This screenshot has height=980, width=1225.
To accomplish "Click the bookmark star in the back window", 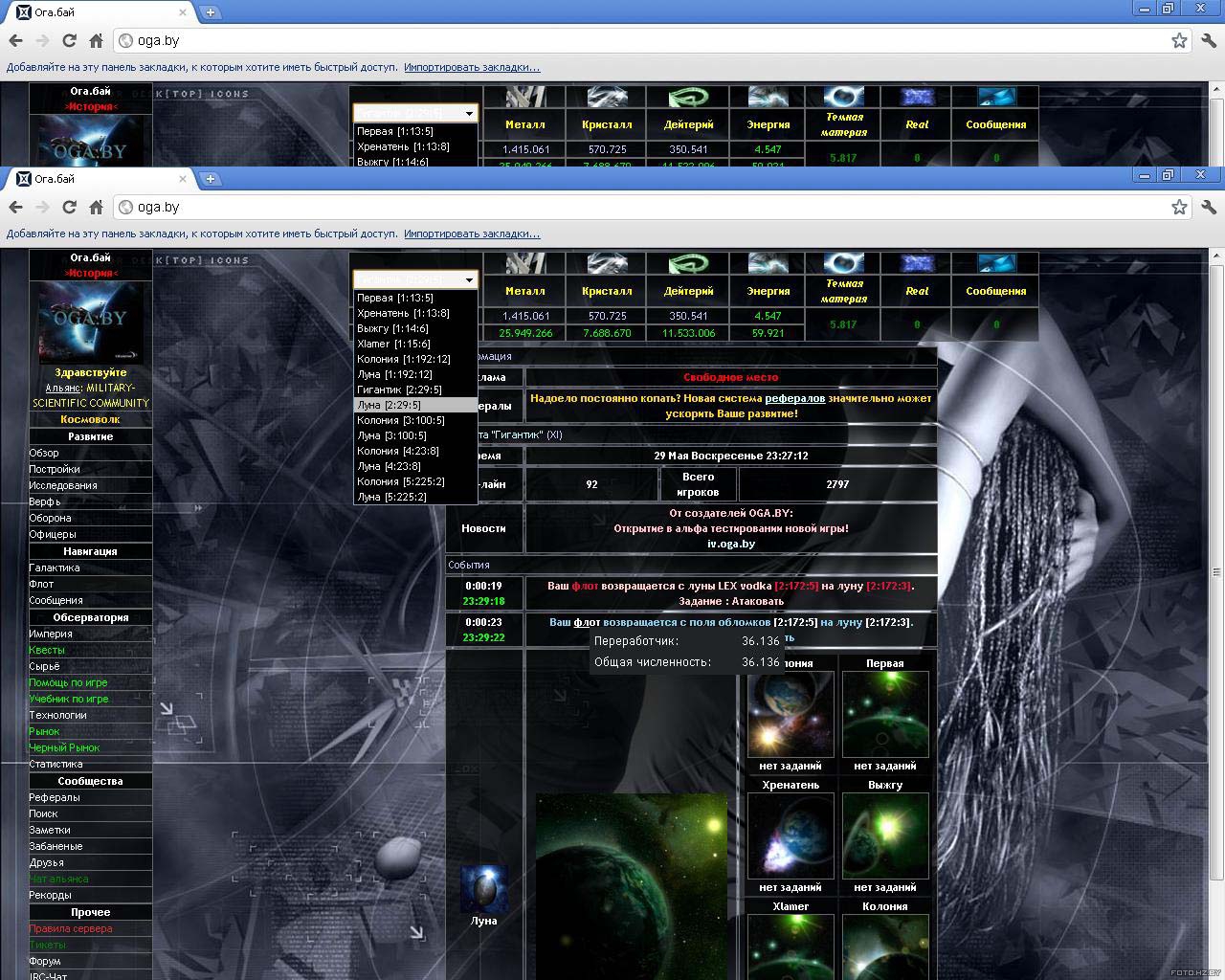I will point(1179,40).
